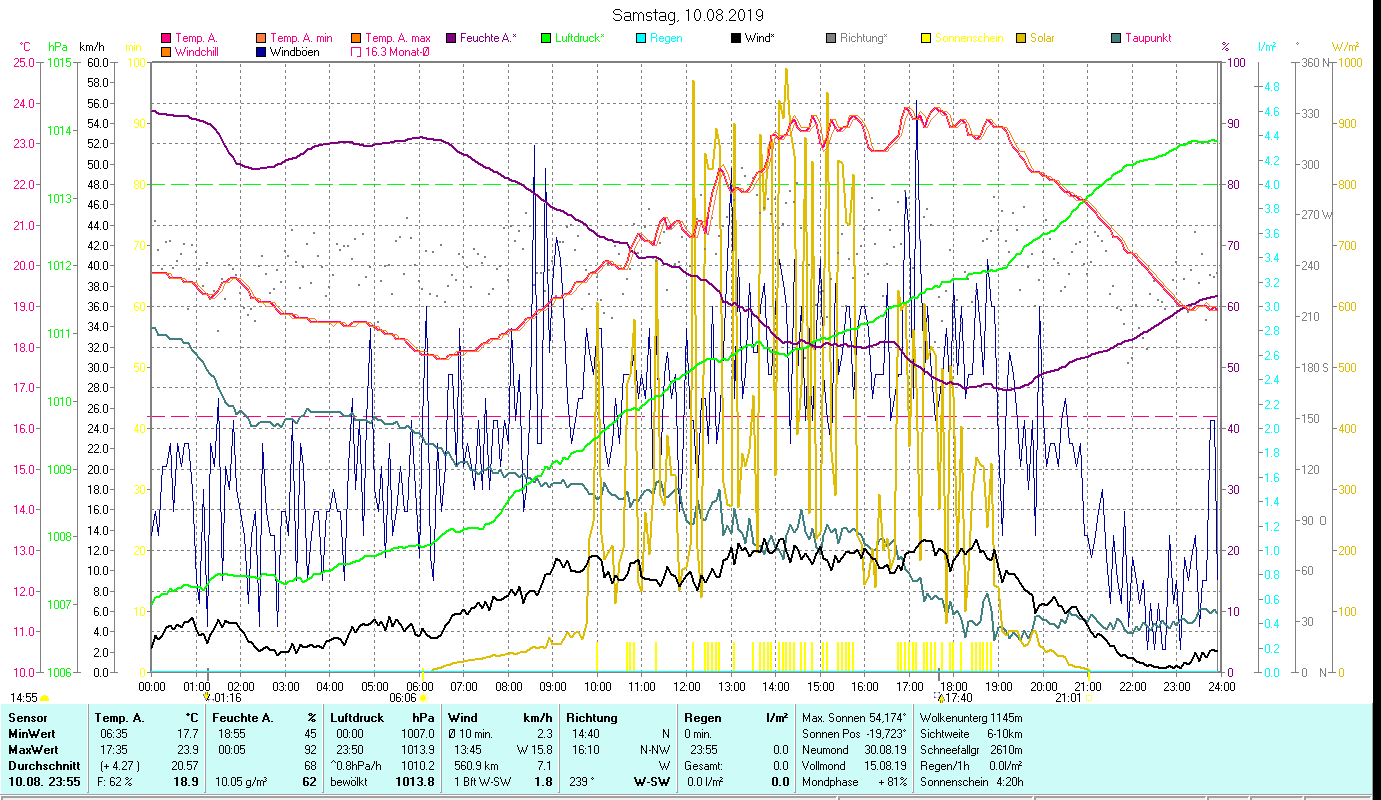Click the Temp. A. min legend label
Viewport: 1381px width, 800px height.
pyautogui.click(x=303, y=39)
